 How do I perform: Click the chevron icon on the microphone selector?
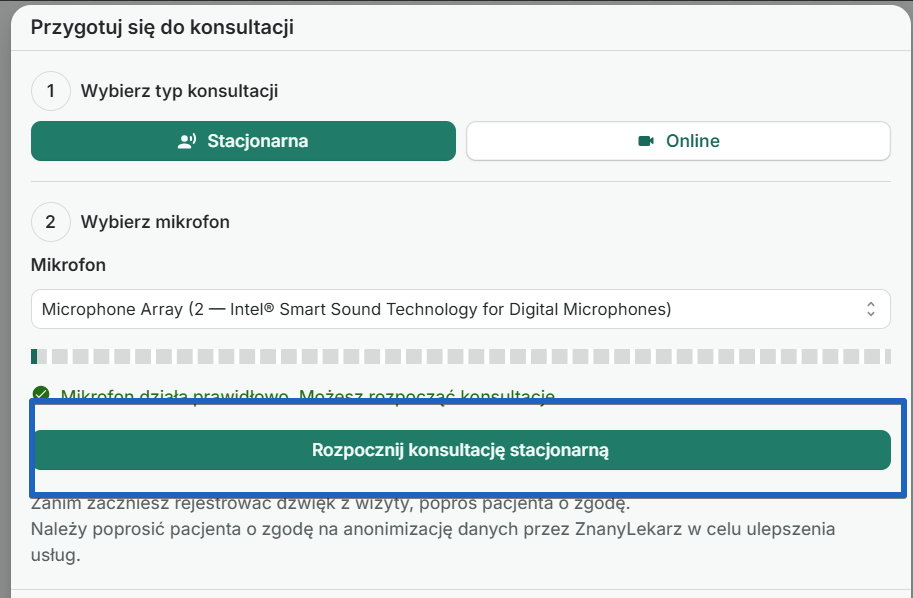coord(873,308)
